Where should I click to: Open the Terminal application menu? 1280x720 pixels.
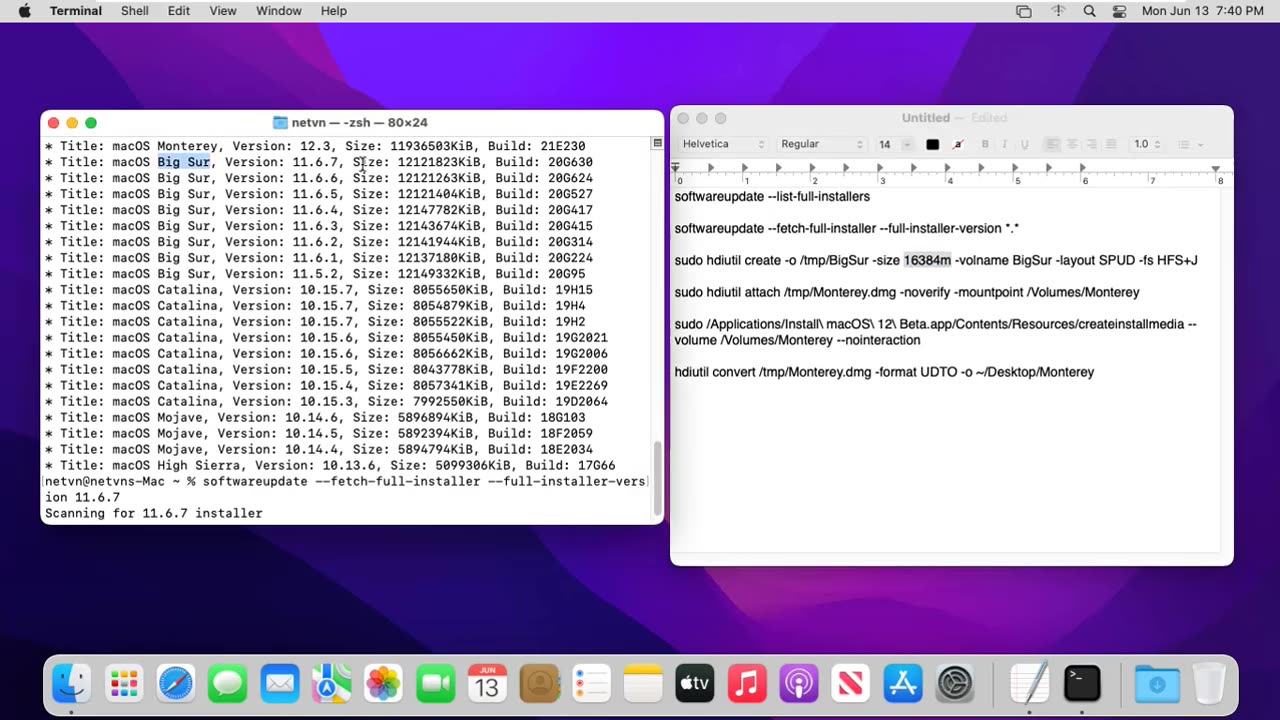pos(76,11)
